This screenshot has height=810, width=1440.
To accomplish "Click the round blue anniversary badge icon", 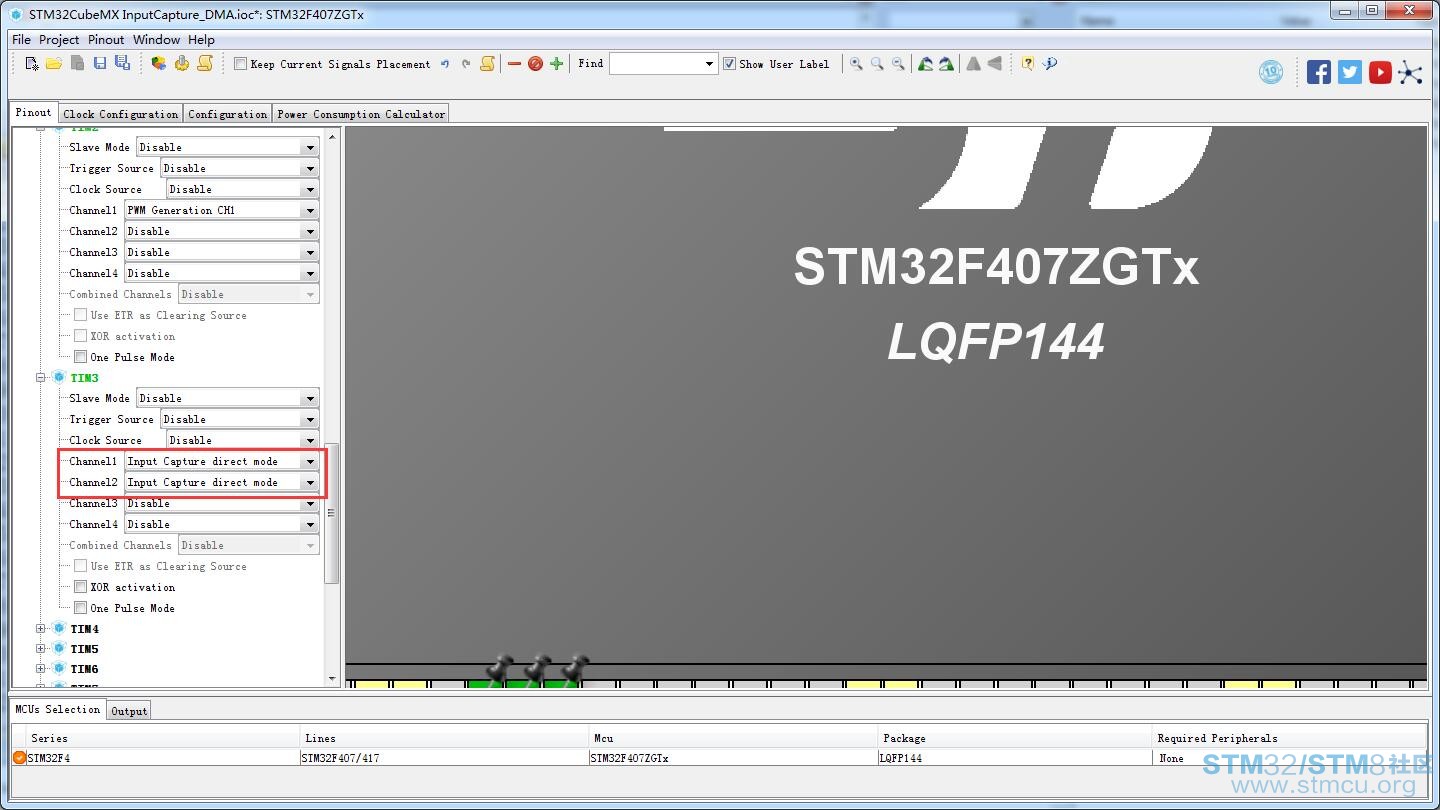I will (x=1271, y=72).
